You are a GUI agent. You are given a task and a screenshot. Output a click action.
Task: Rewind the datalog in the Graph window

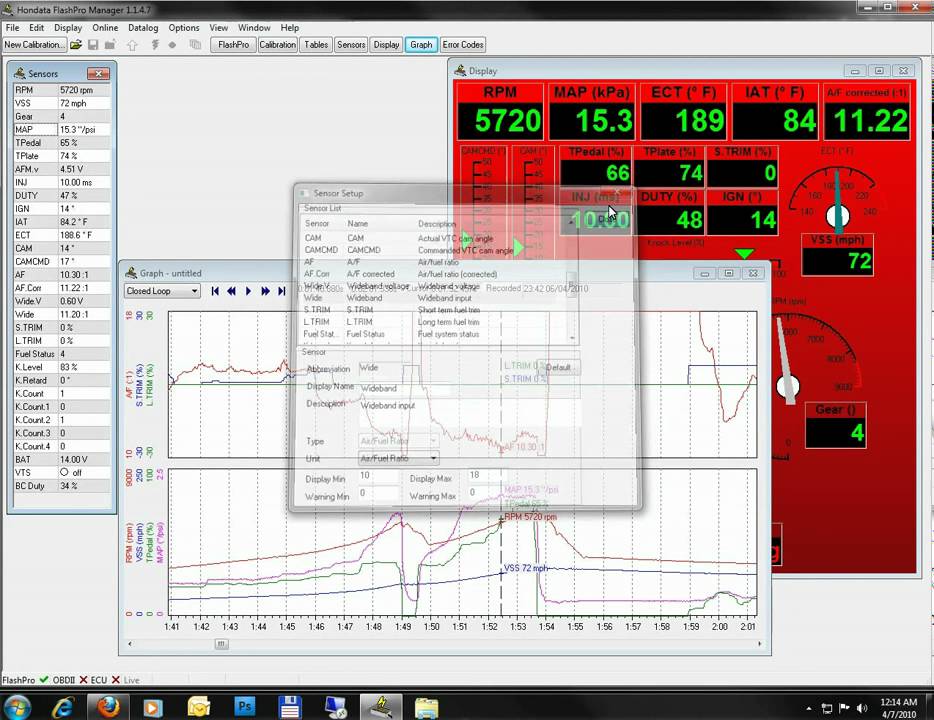(232, 291)
